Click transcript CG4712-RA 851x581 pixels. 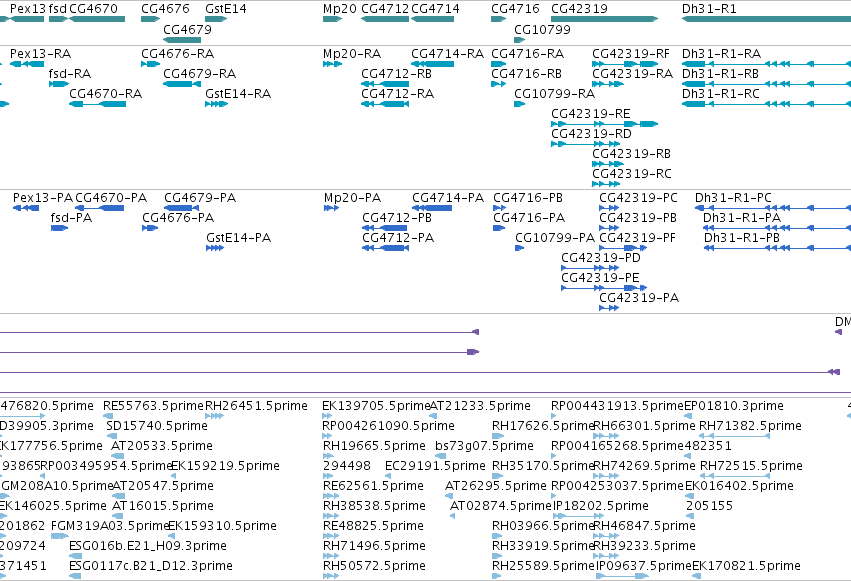tap(398, 94)
